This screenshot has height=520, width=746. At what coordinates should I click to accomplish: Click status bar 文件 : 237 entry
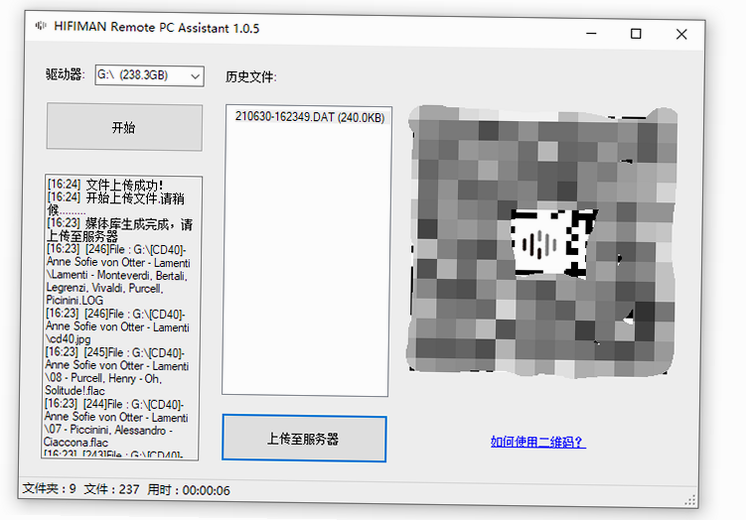[x=111, y=489]
